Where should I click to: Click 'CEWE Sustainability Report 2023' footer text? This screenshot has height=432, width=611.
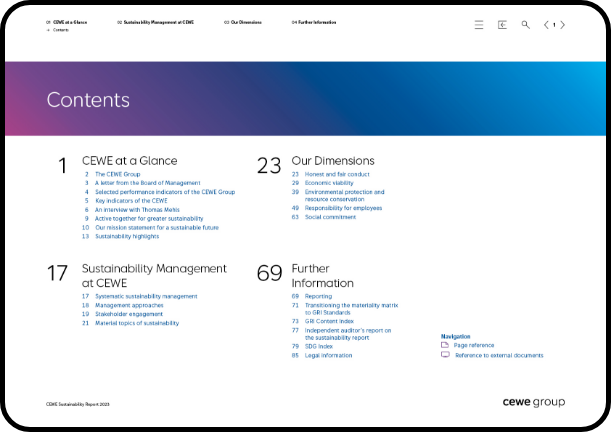tap(78, 404)
